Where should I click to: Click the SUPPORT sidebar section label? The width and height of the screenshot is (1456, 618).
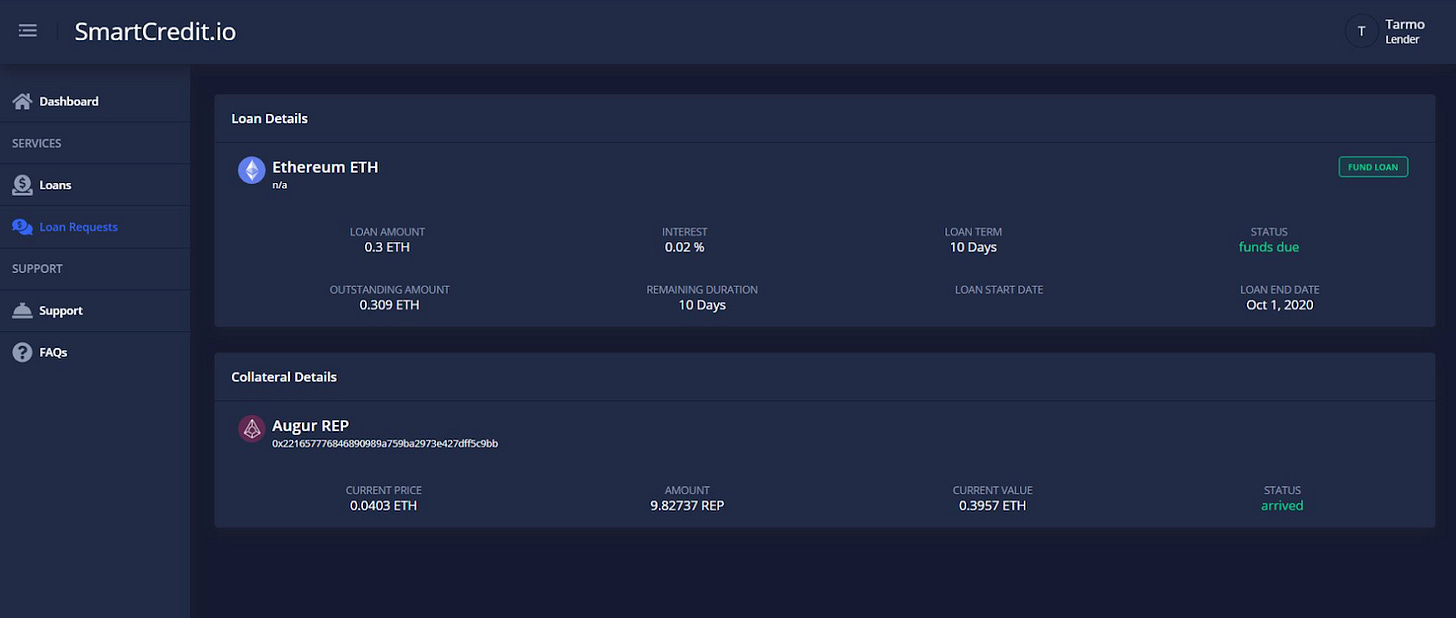click(x=37, y=269)
